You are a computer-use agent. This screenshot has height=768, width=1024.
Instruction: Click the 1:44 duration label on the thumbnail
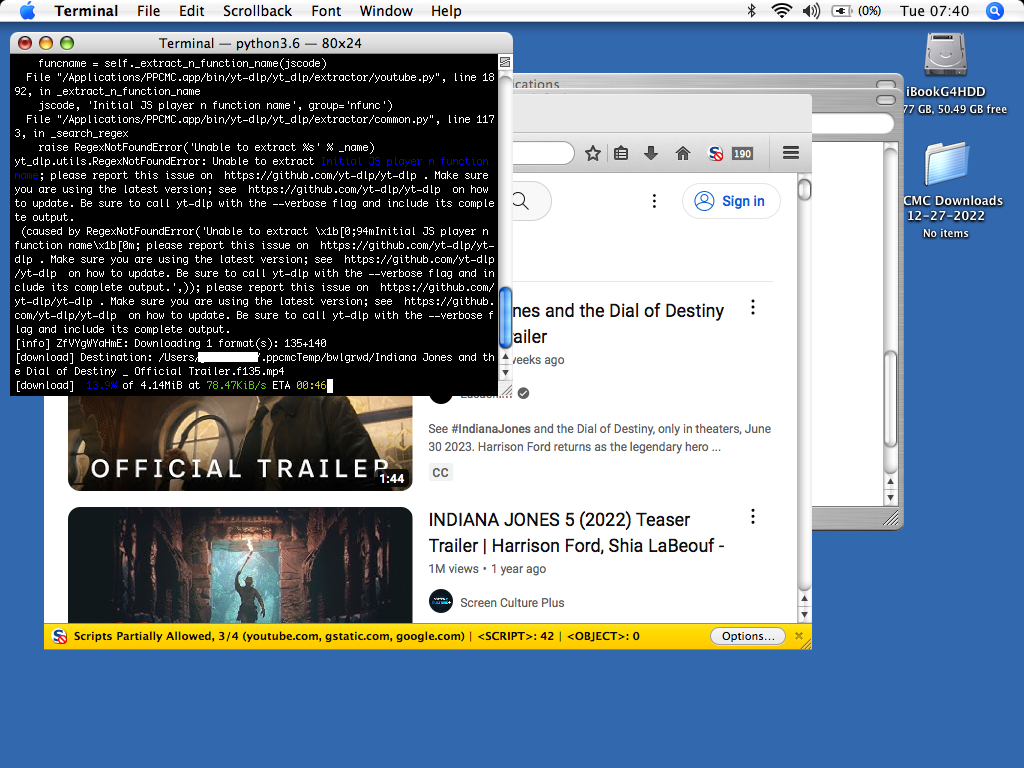[392, 479]
